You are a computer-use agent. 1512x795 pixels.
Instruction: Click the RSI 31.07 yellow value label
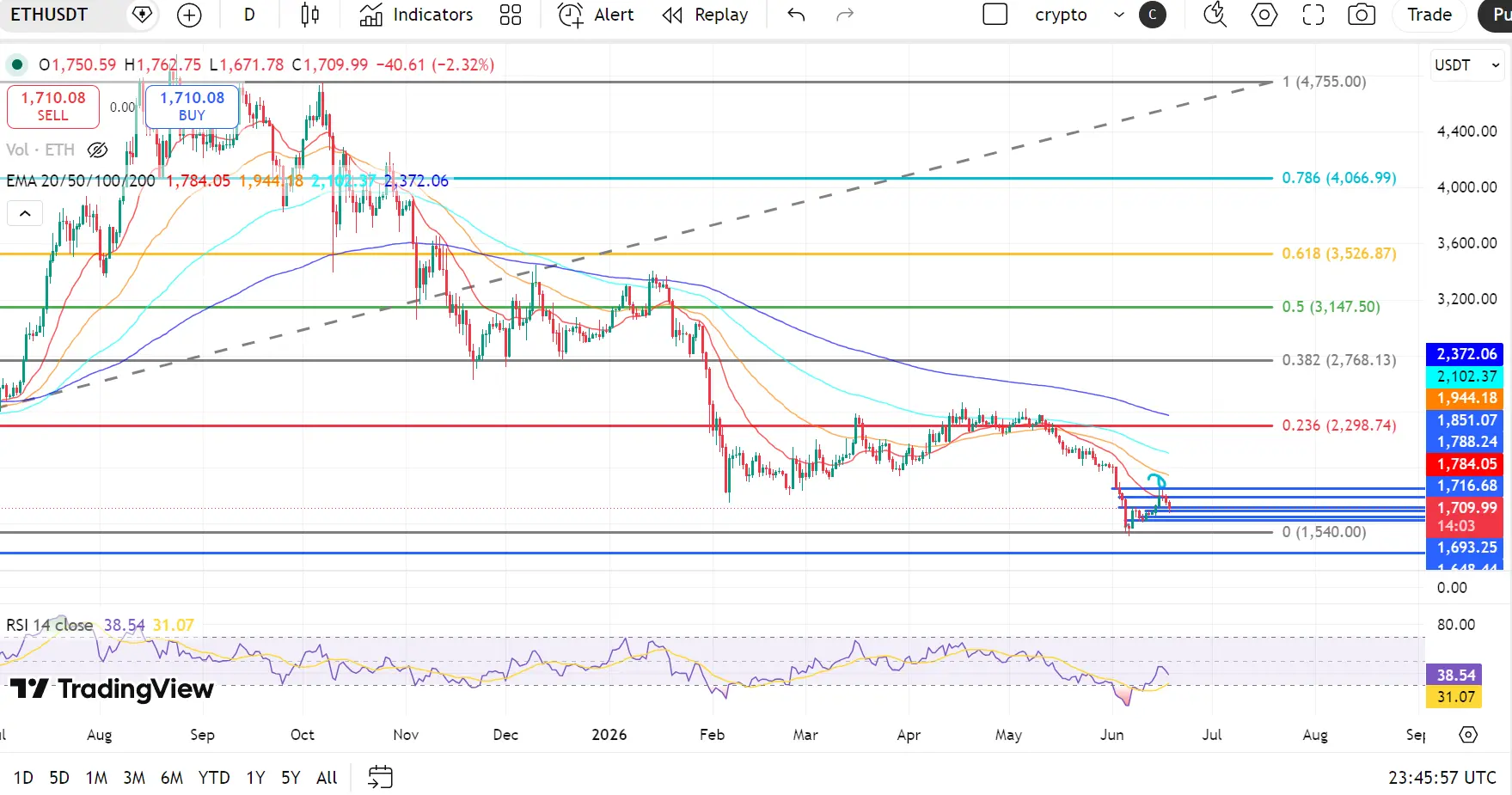(1455, 697)
